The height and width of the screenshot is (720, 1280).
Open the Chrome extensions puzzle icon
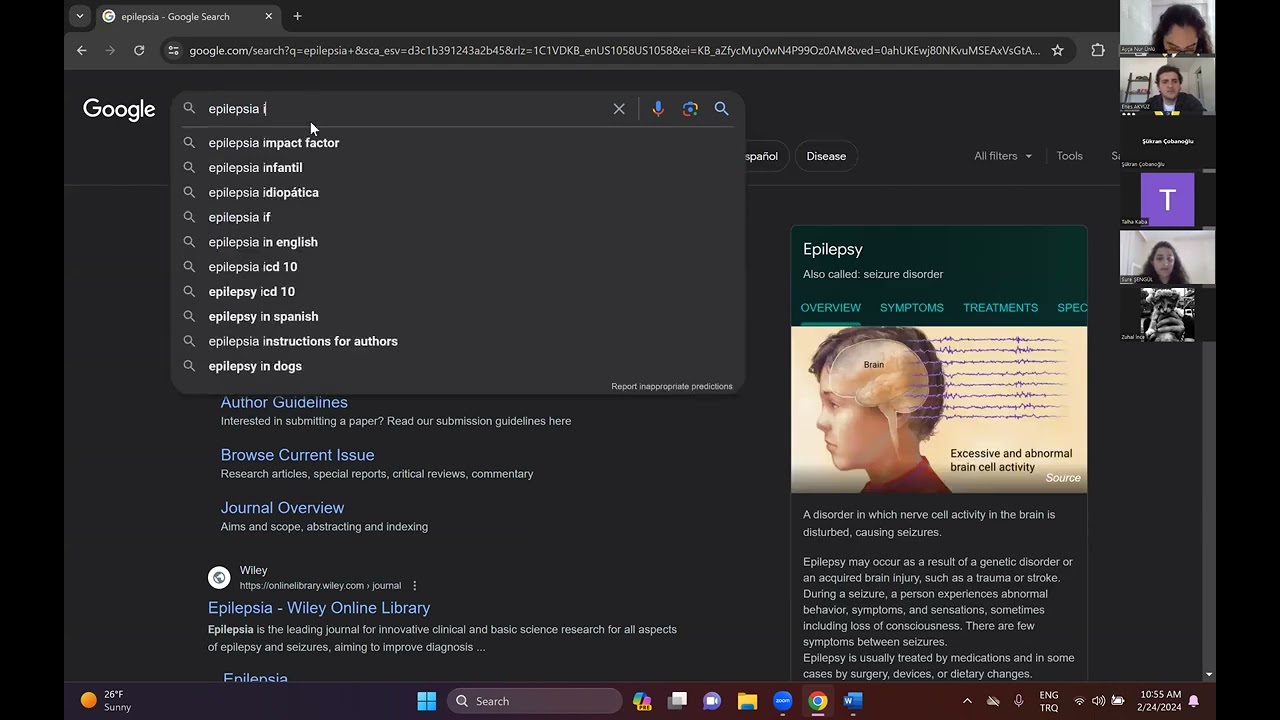[x=1098, y=50]
